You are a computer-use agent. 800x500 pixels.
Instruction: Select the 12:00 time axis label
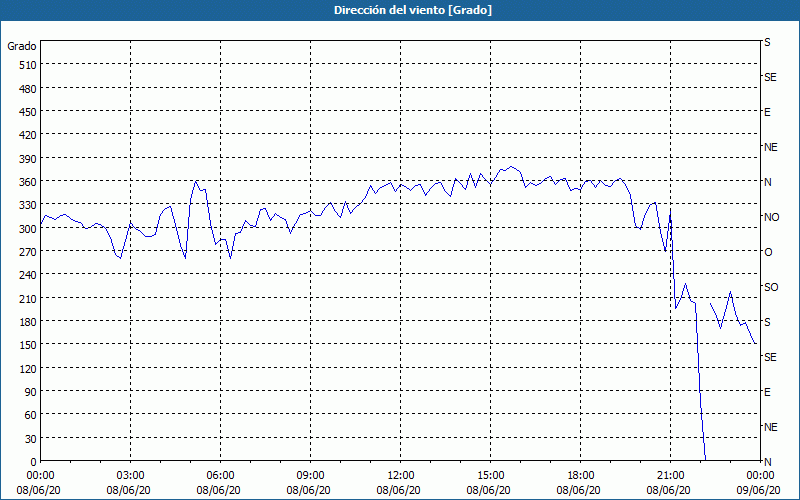click(x=401, y=476)
